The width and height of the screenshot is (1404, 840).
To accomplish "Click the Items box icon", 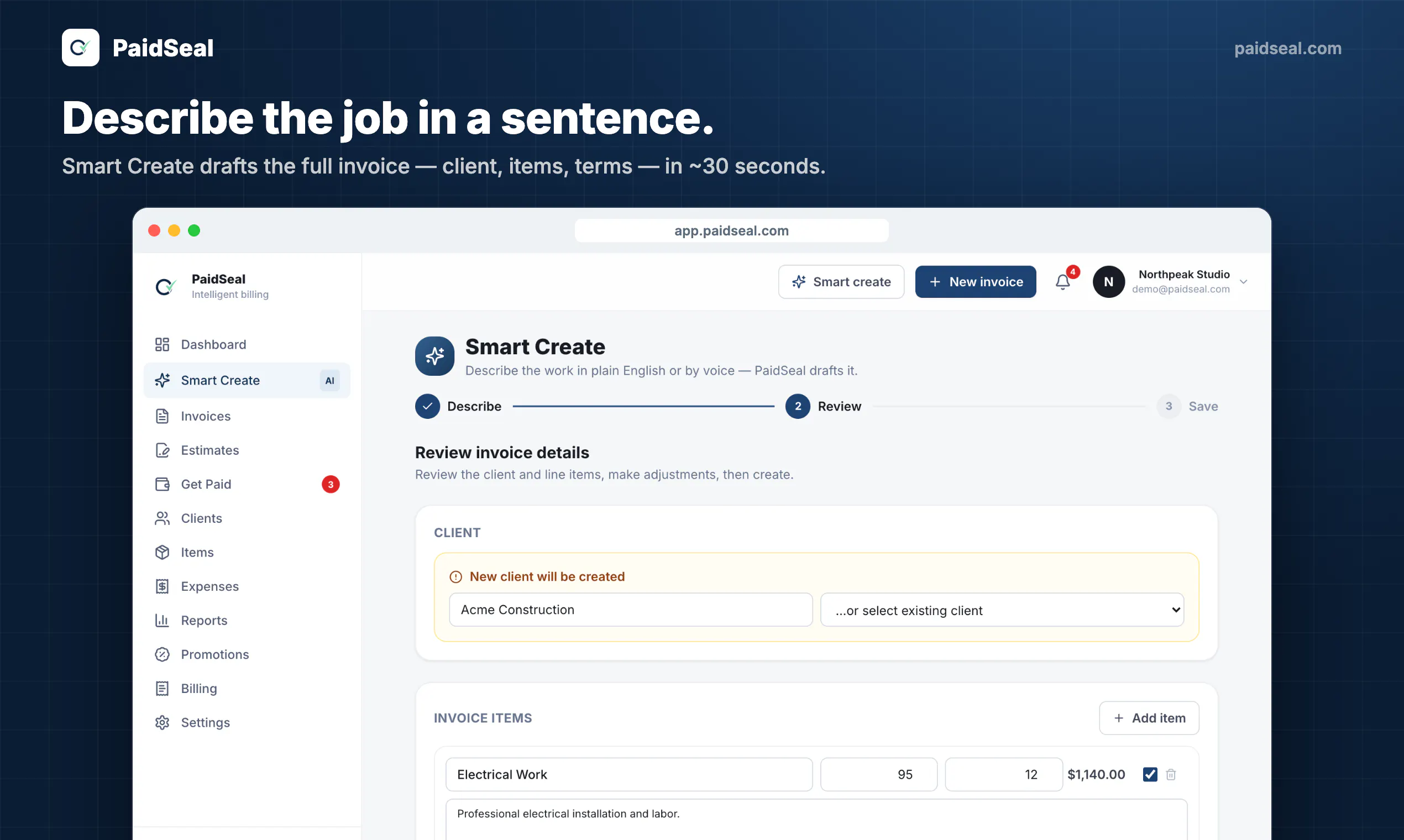I will coord(163,552).
